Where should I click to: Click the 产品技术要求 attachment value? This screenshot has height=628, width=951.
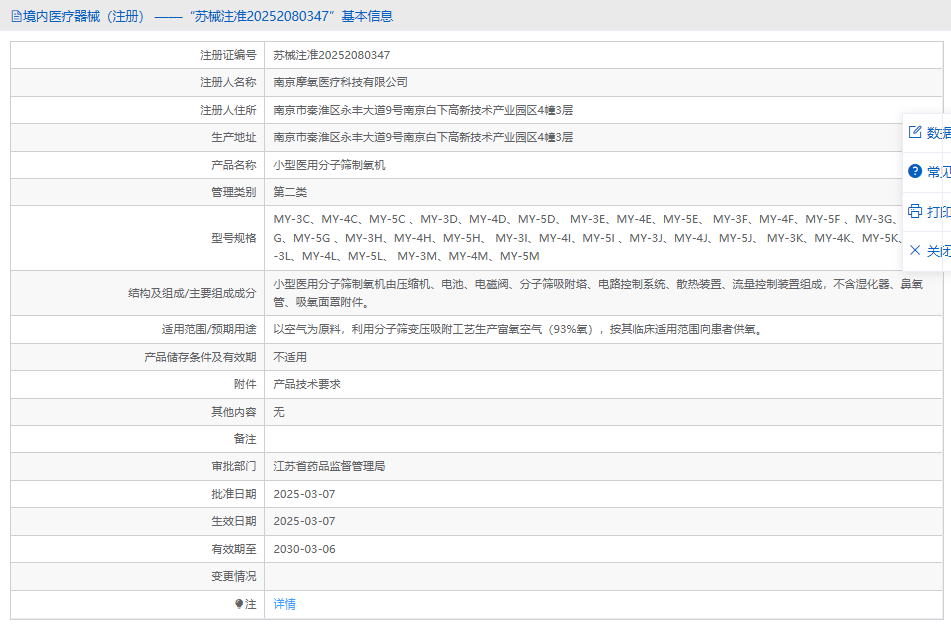tap(307, 384)
